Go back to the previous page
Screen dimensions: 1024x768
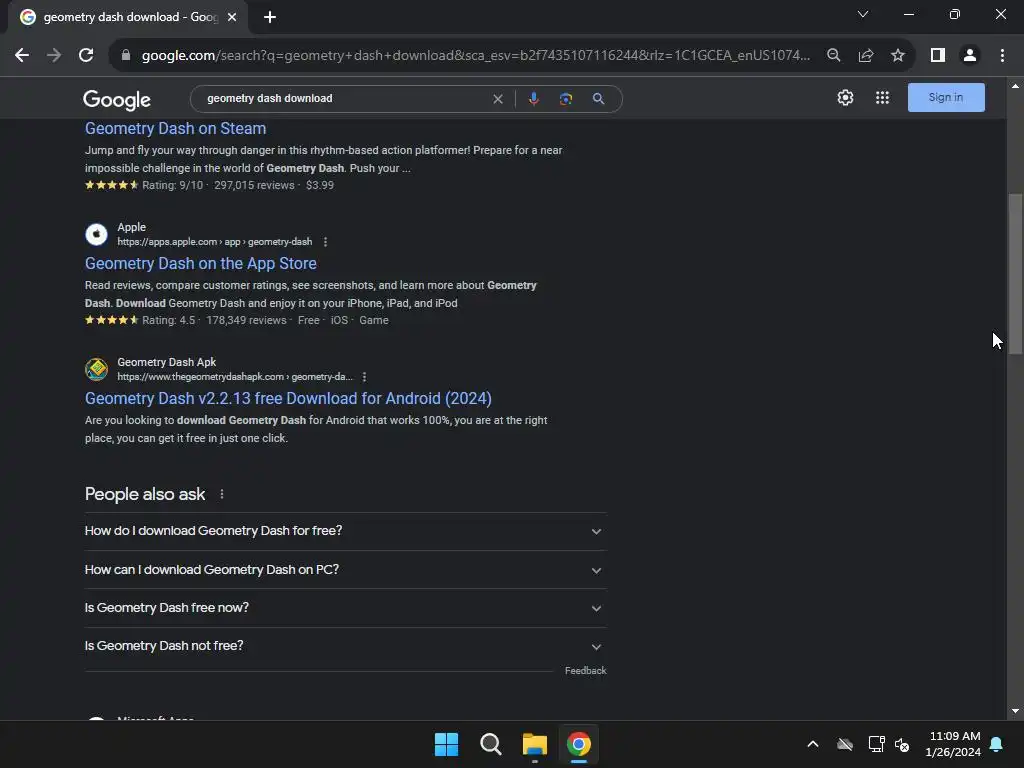pyautogui.click(x=22, y=56)
